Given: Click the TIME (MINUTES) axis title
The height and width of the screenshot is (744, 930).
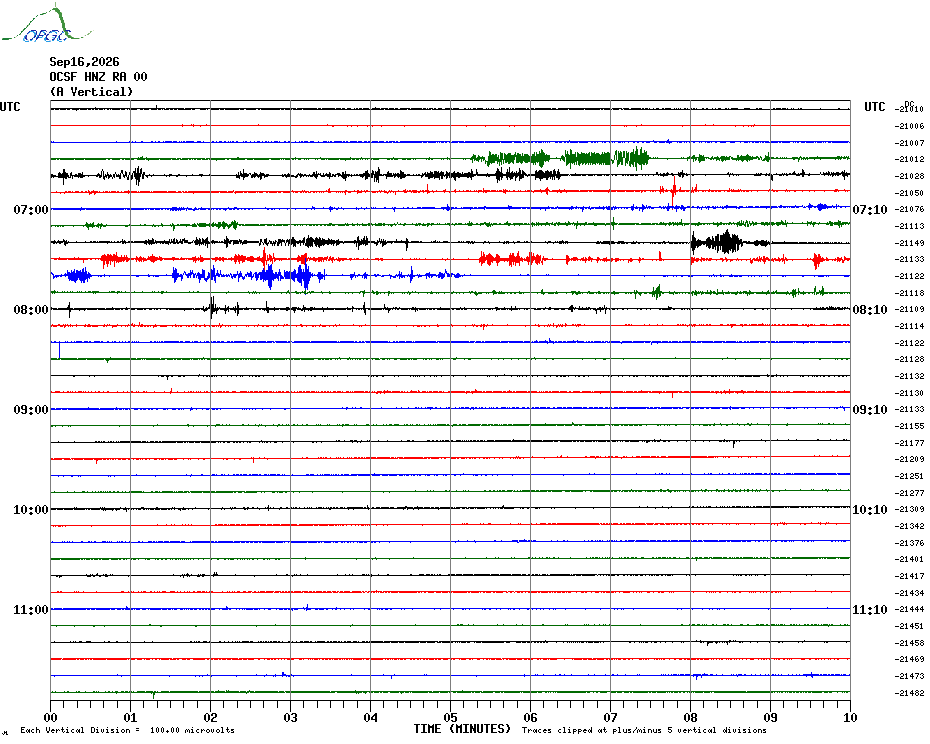Looking at the screenshot, I should pyautogui.click(x=462, y=729).
